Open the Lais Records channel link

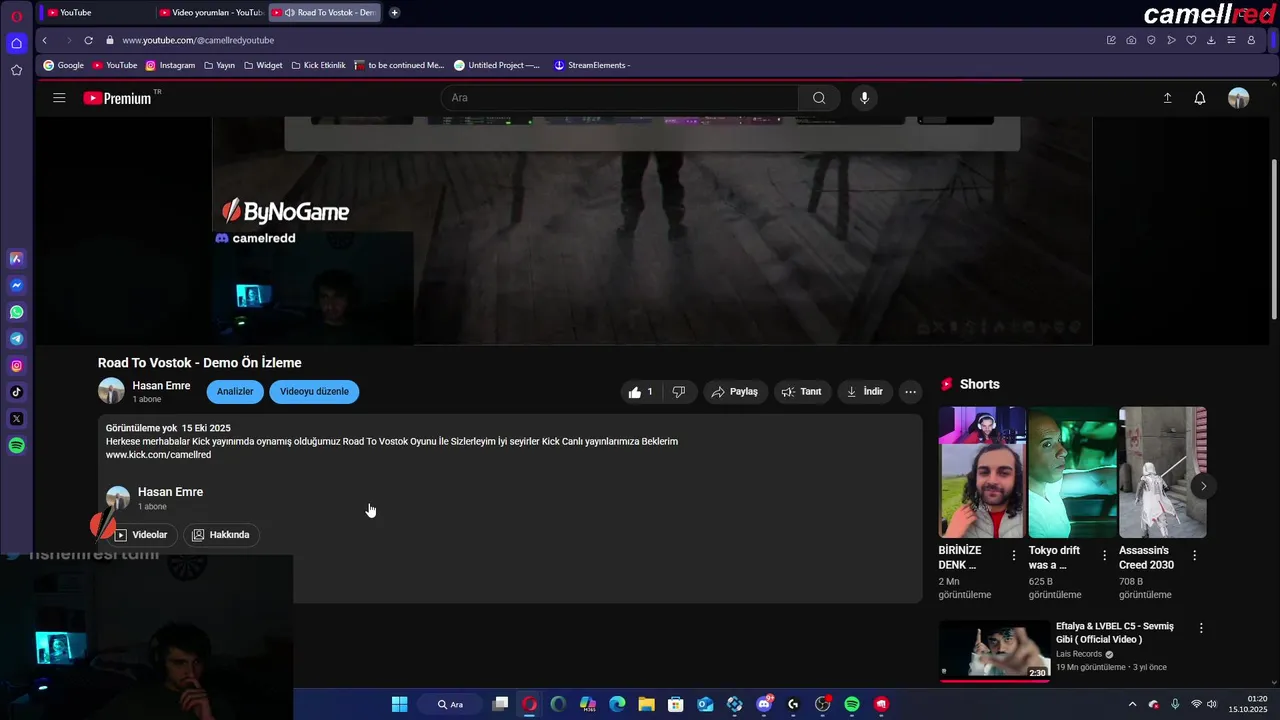[x=1079, y=654]
